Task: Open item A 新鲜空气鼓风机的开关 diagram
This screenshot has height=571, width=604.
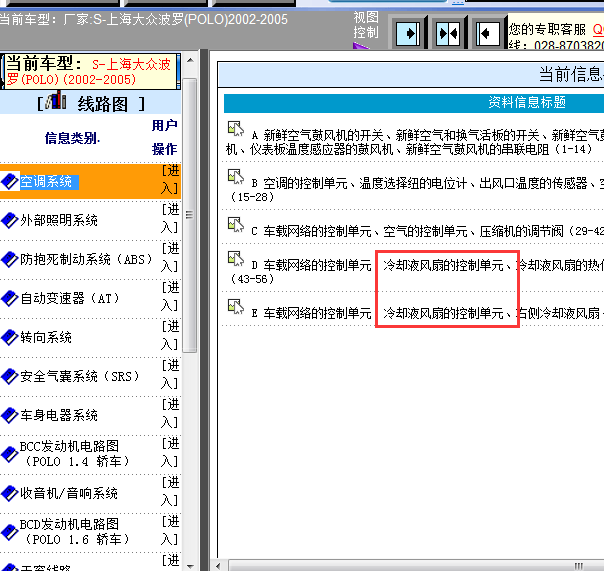Action: [414, 142]
